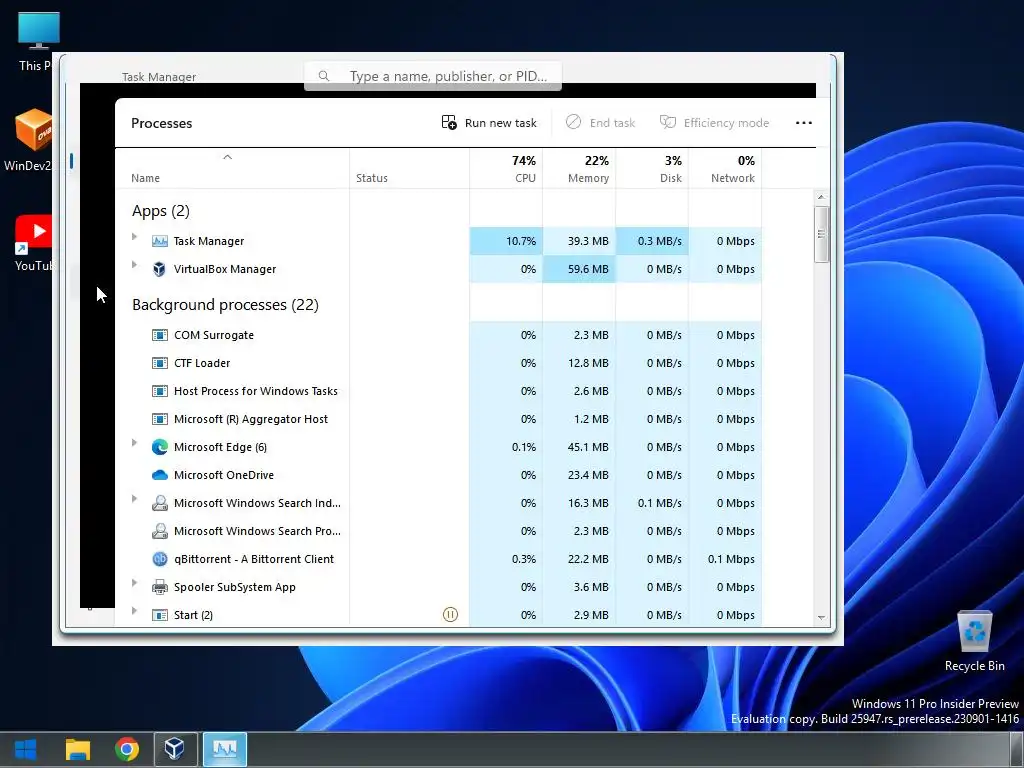Click the Task Manager app icon in process list

pyautogui.click(x=160, y=241)
